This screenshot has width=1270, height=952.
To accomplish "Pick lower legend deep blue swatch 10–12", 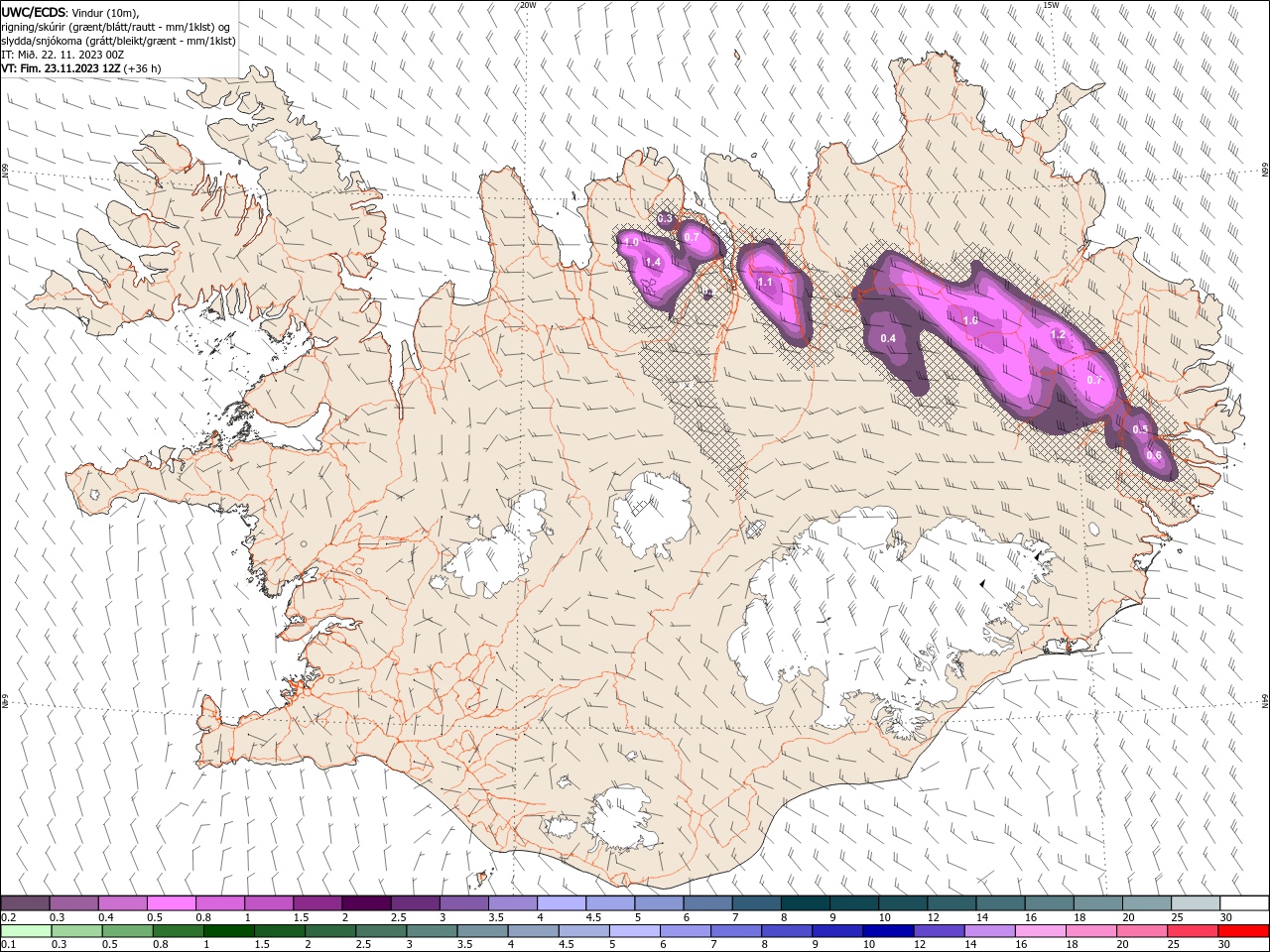I will point(888,931).
